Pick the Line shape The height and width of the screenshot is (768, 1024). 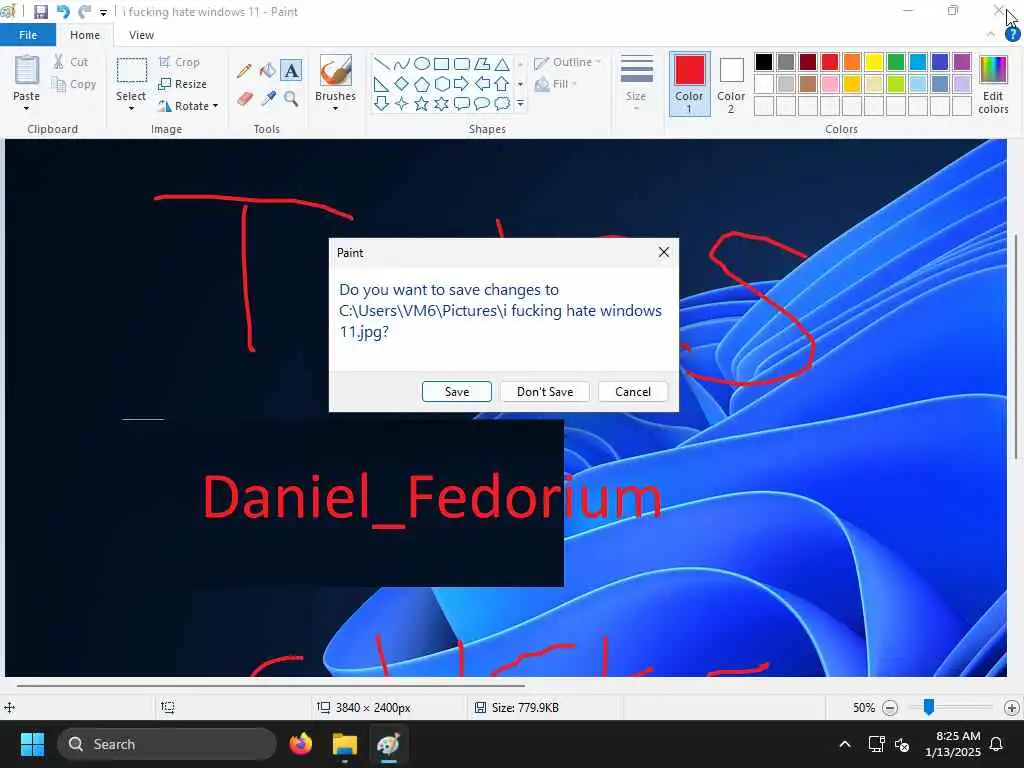382,64
